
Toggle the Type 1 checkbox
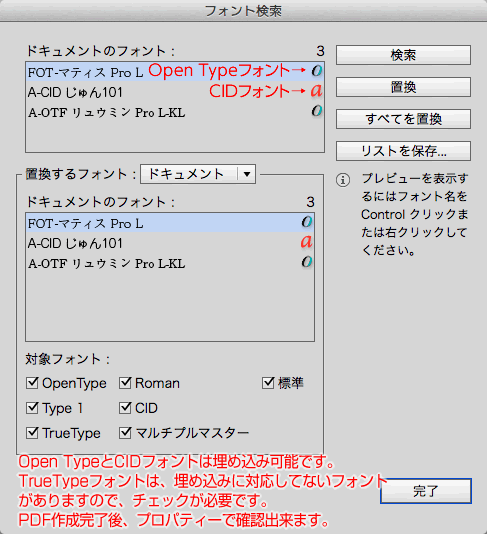point(32,408)
